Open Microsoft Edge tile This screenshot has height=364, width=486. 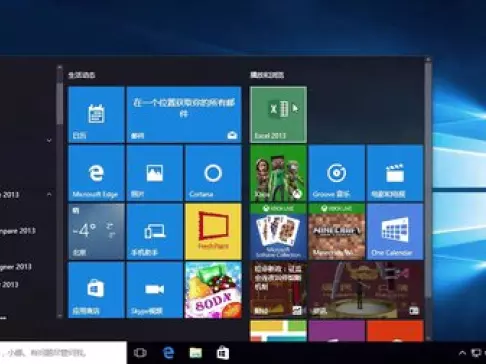96,173
